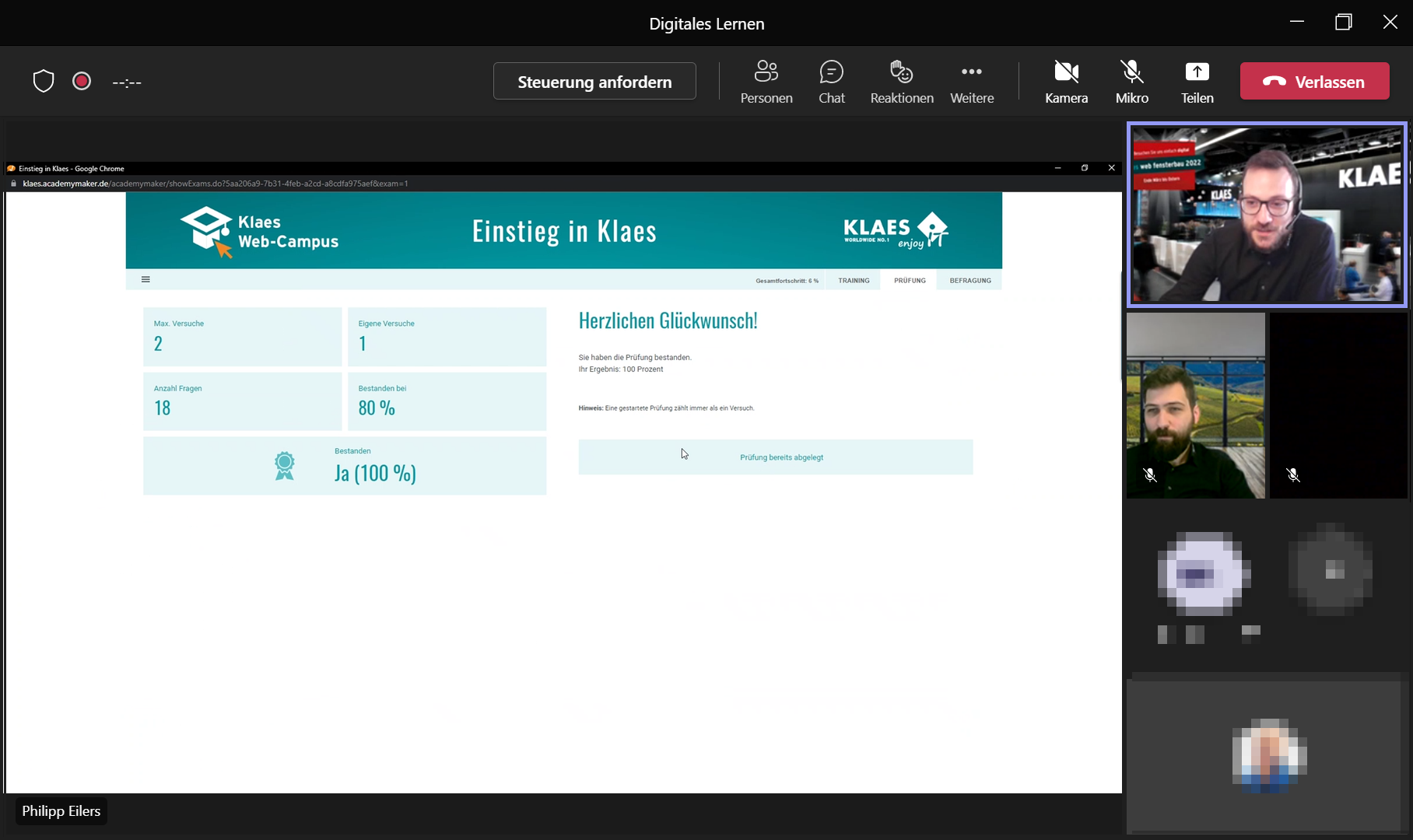
Task: Unmute the Mikro
Action: (x=1132, y=82)
